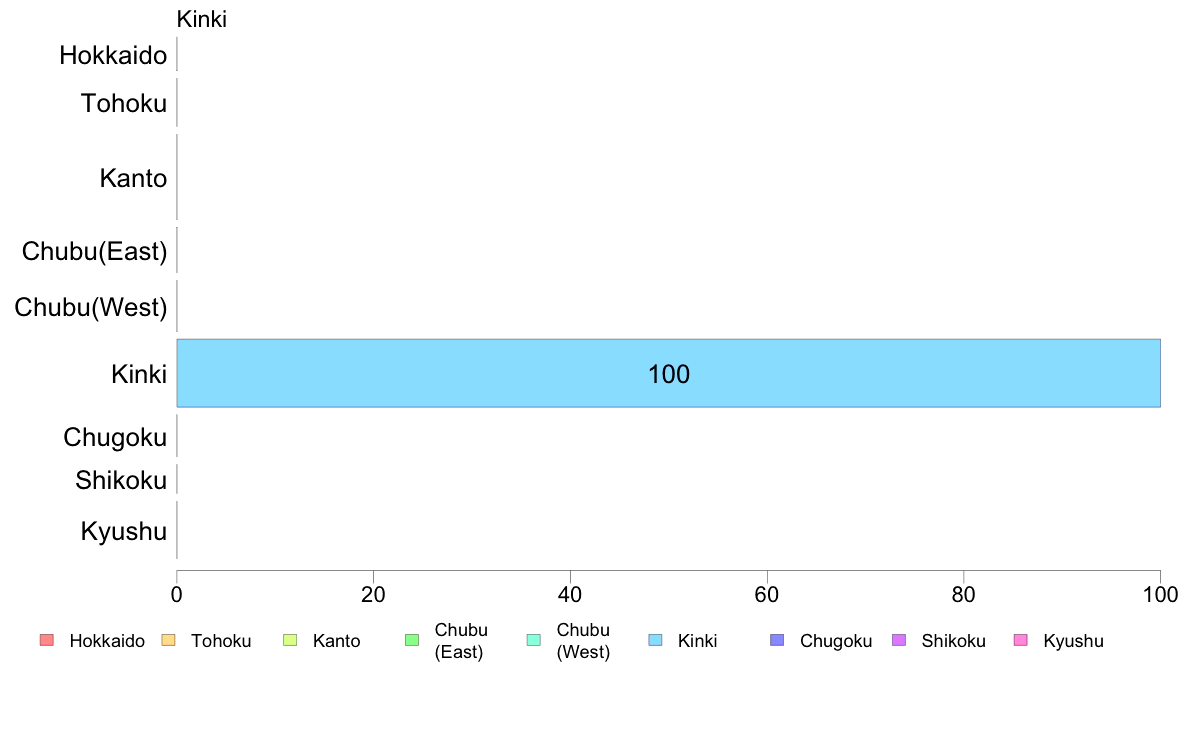The height and width of the screenshot is (736, 1188).
Task: Click the Kyushu pink legend swatch
Action: coord(1020,641)
